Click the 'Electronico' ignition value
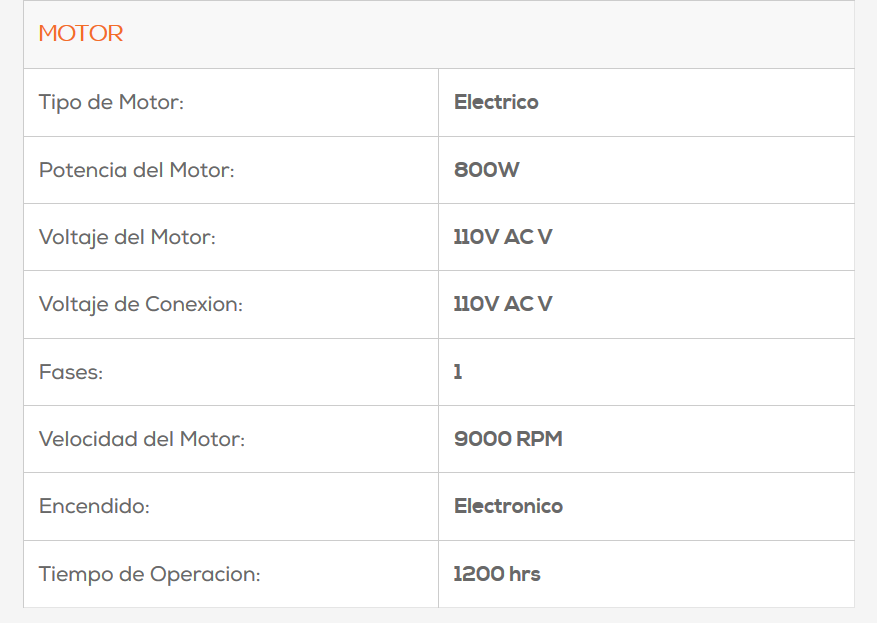Screen dimensions: 877x623 (508, 506)
